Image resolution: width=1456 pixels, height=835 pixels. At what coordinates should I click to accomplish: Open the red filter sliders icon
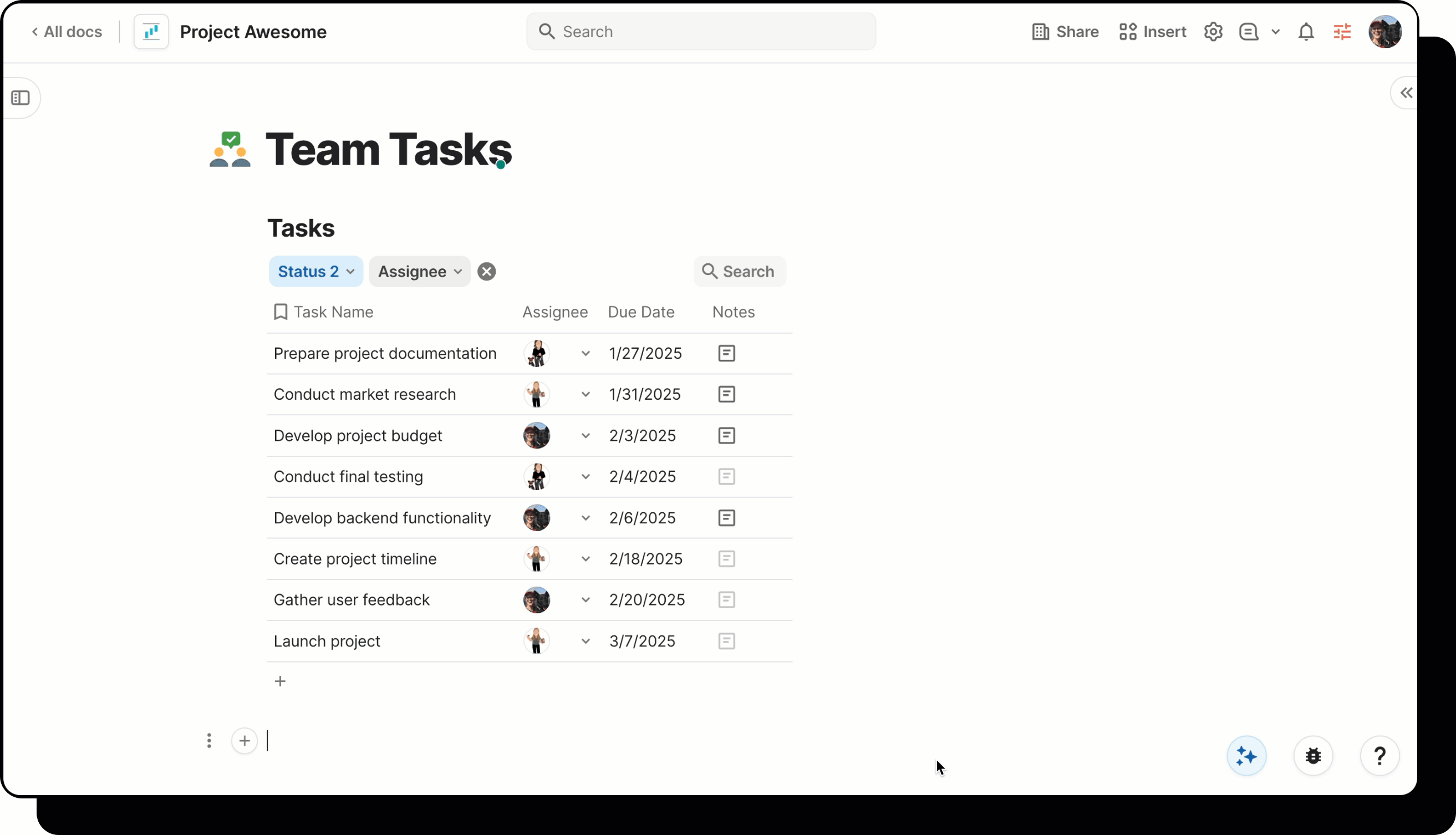1342,32
